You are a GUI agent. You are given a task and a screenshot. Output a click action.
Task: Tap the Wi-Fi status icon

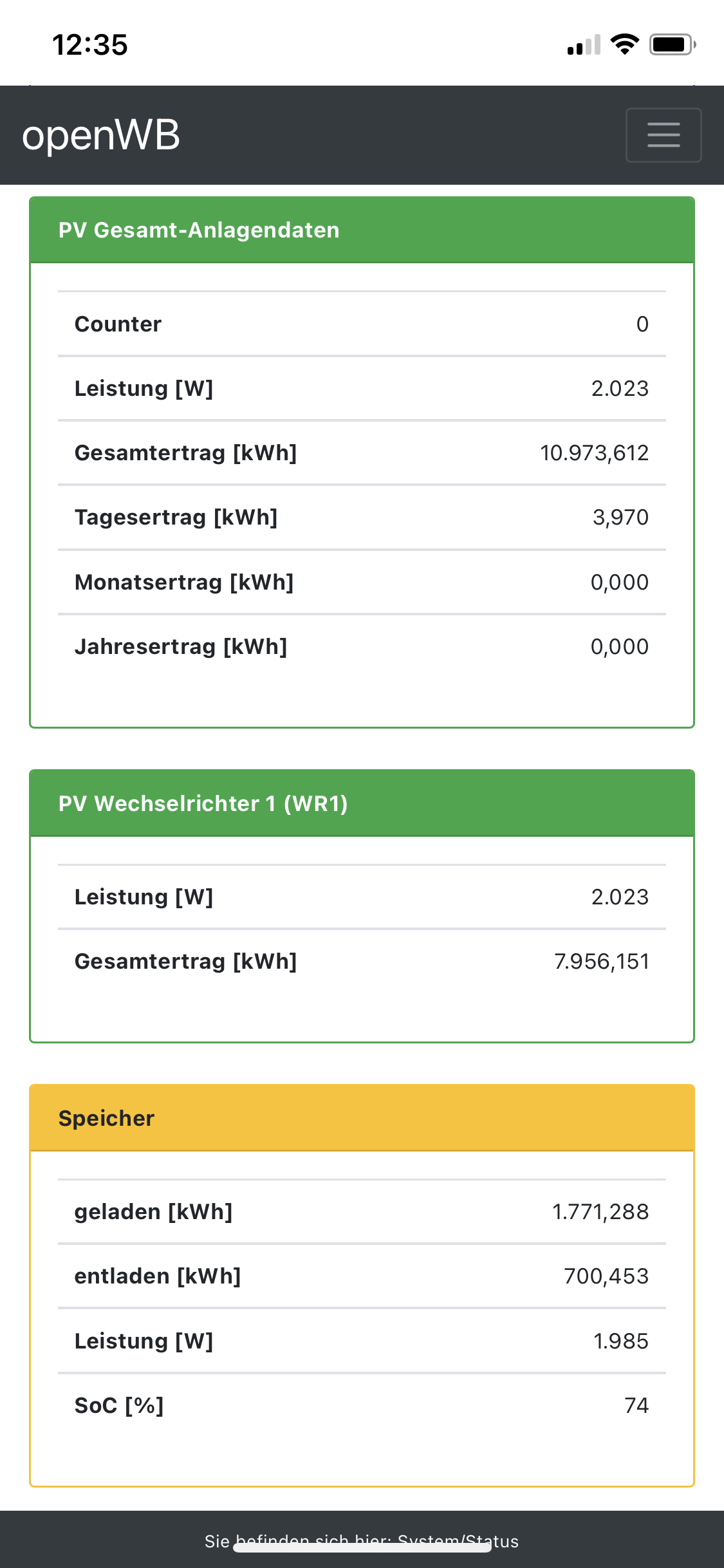coord(624,44)
